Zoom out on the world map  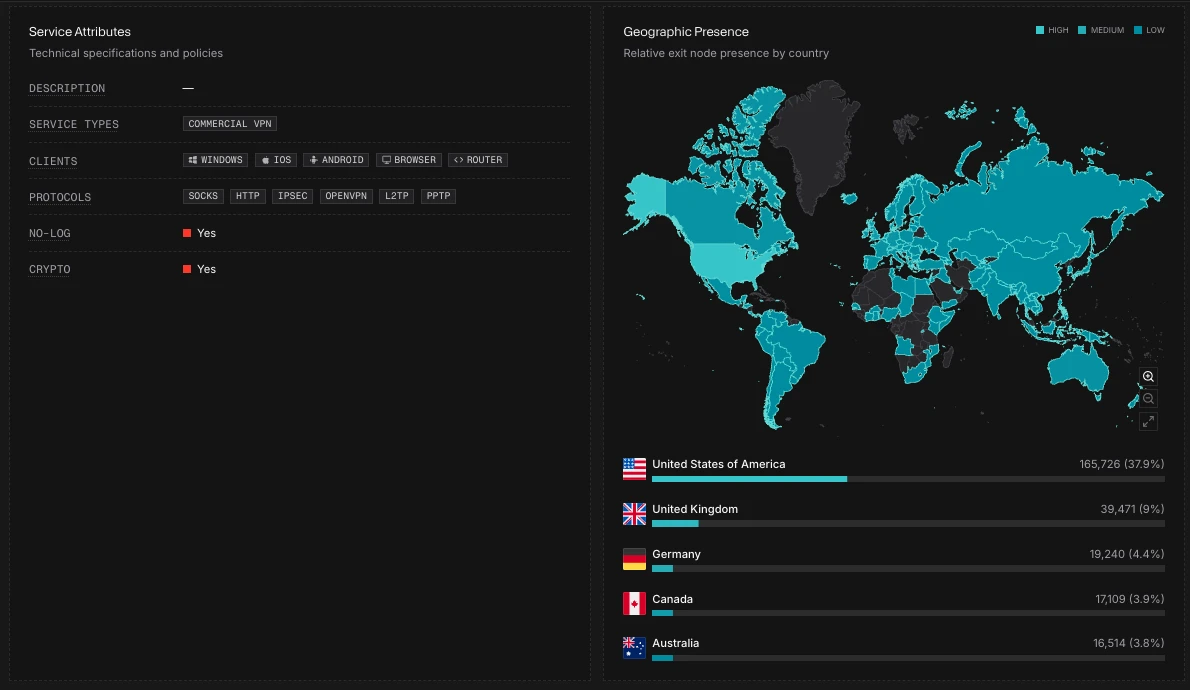(x=1148, y=399)
